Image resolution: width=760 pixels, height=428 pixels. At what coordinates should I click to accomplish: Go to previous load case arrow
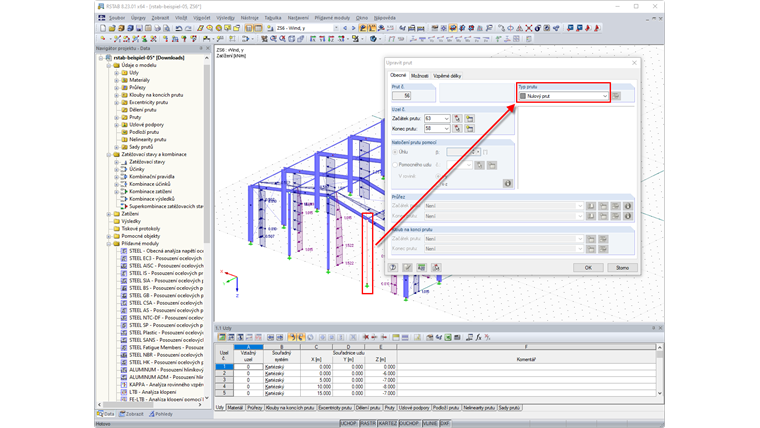pos(345,28)
